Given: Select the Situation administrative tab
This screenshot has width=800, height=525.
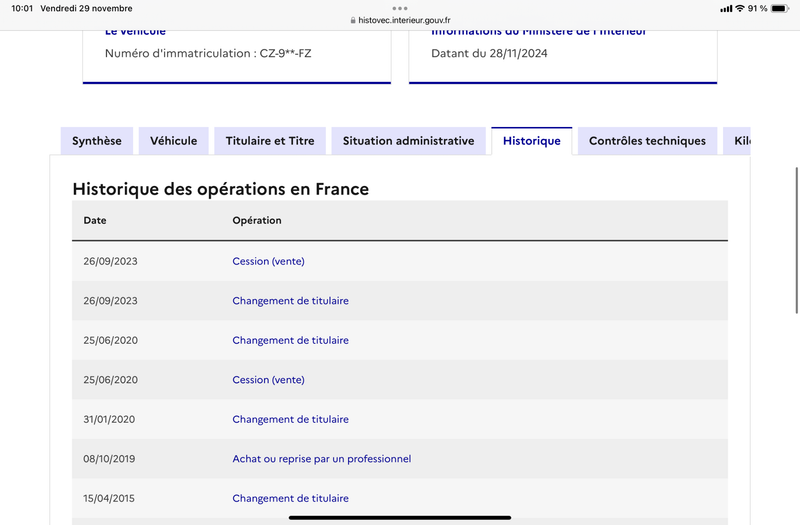Looking at the screenshot, I should pos(408,141).
